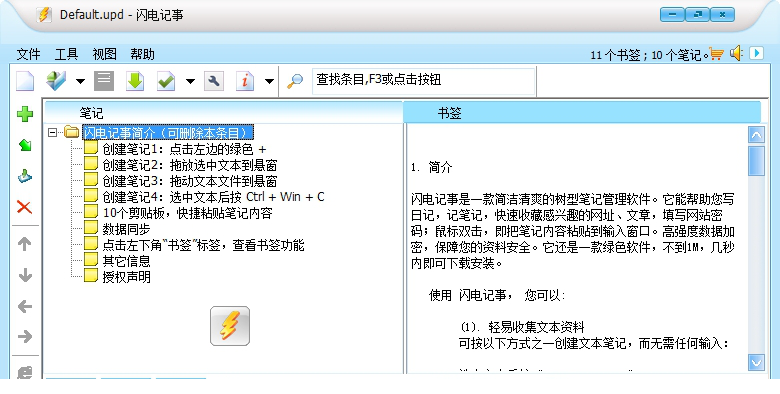Screen dimensions: 780x394
Task: Select the 其它信息 note
Action: (126, 261)
